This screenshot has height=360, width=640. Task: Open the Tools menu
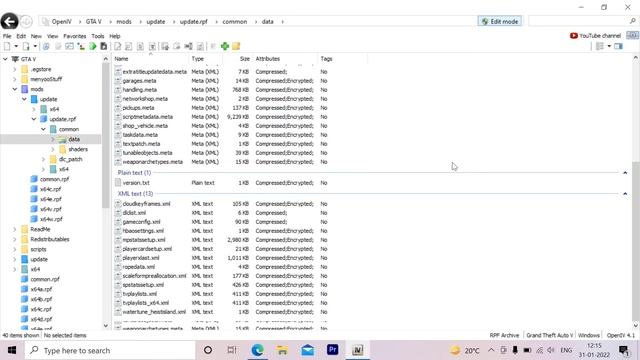coord(98,36)
